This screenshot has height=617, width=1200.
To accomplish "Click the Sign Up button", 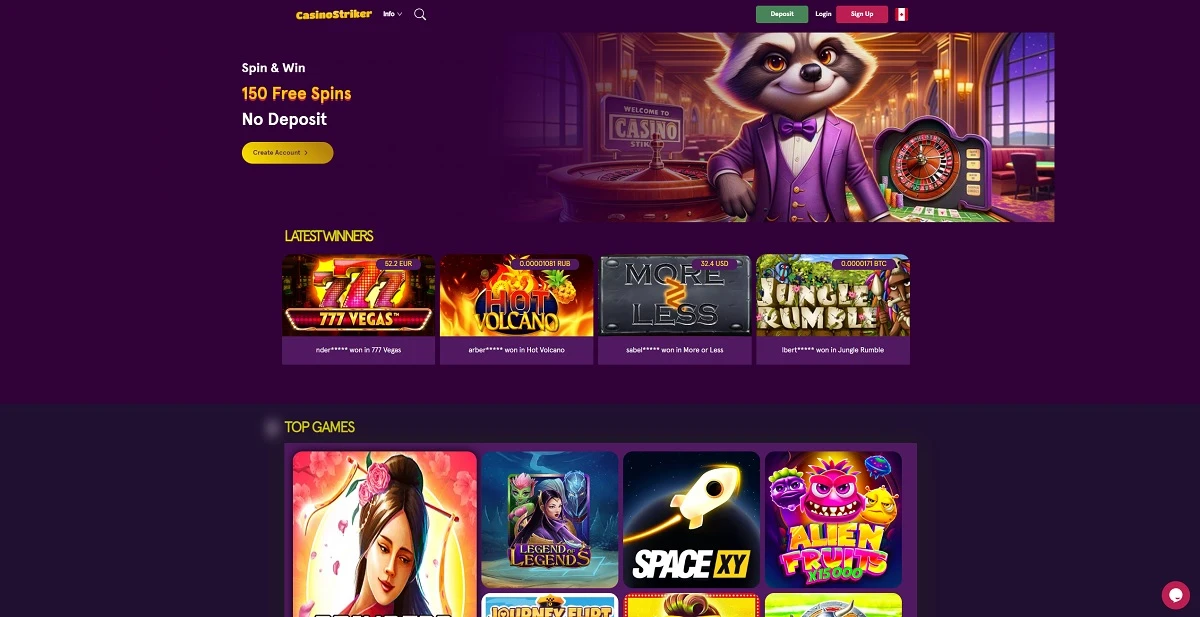I will pyautogui.click(x=862, y=14).
